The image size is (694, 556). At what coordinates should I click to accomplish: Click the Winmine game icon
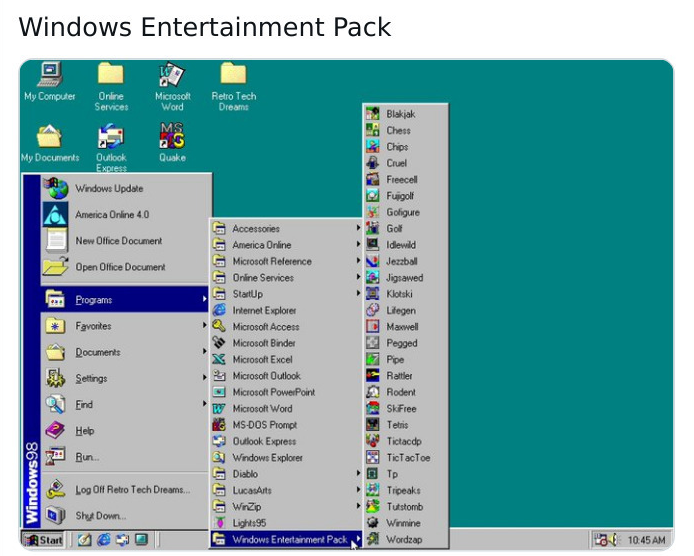[373, 523]
